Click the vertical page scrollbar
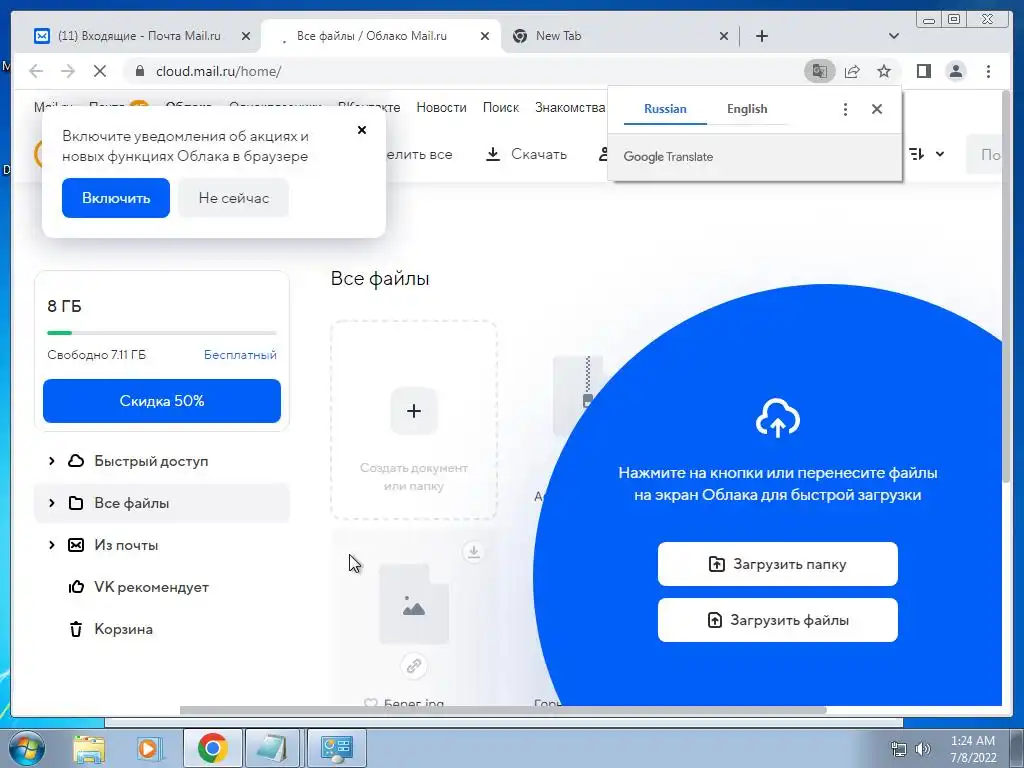The image size is (1024, 768). (x=1006, y=287)
